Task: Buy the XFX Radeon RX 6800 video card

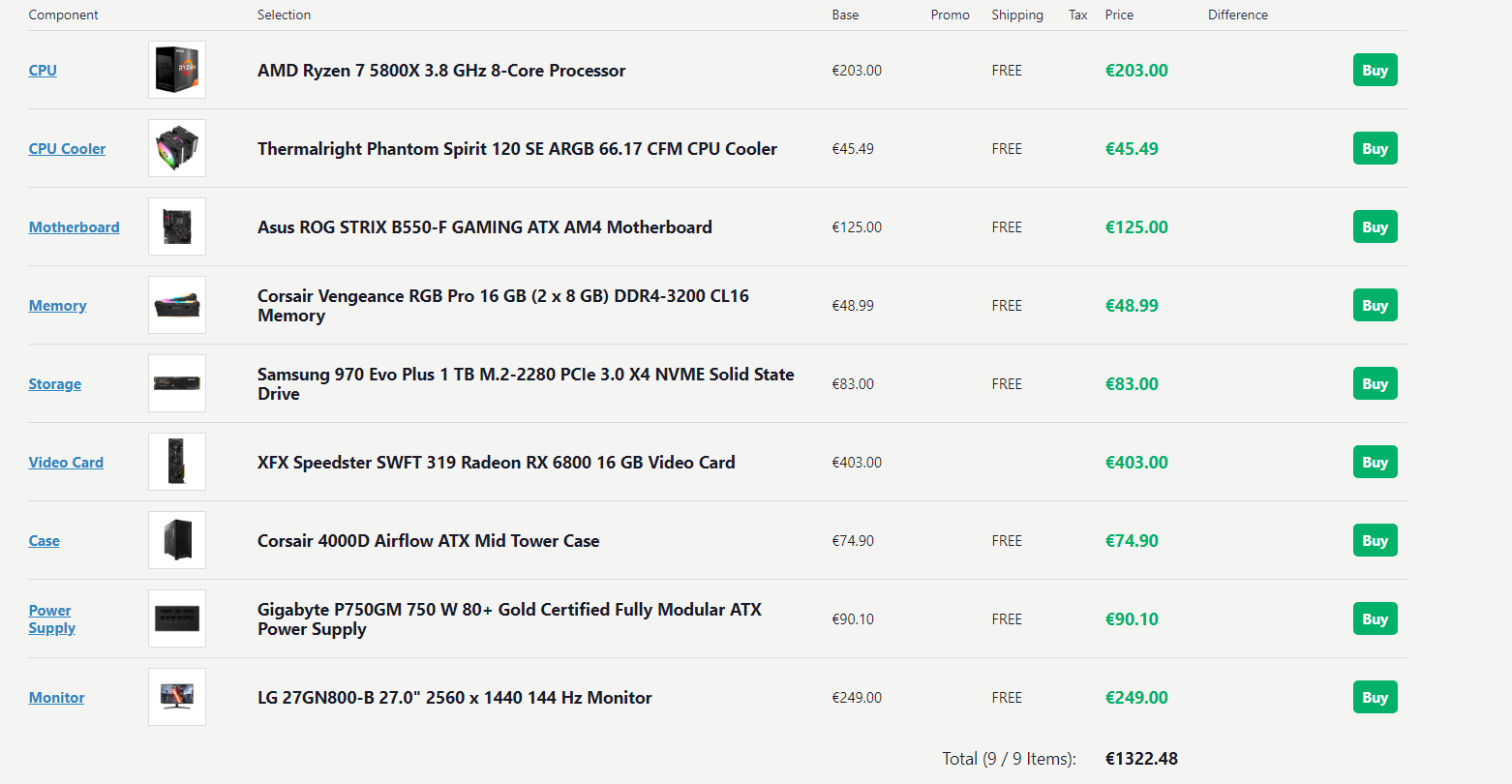Action: pos(1374,461)
